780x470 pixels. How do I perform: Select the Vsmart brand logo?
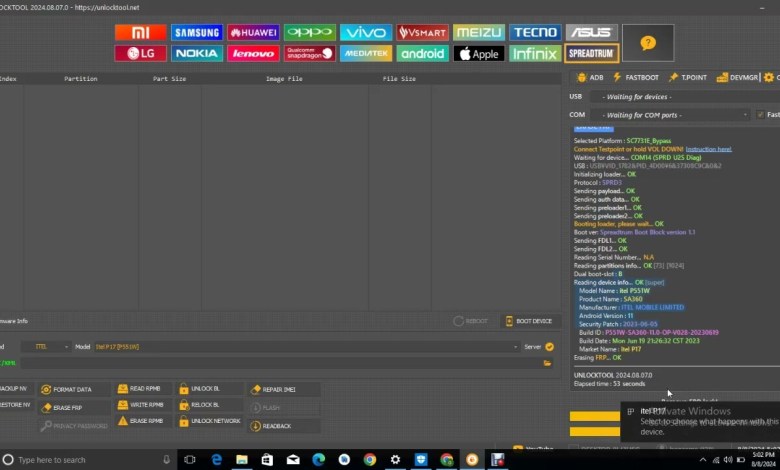(x=422, y=32)
